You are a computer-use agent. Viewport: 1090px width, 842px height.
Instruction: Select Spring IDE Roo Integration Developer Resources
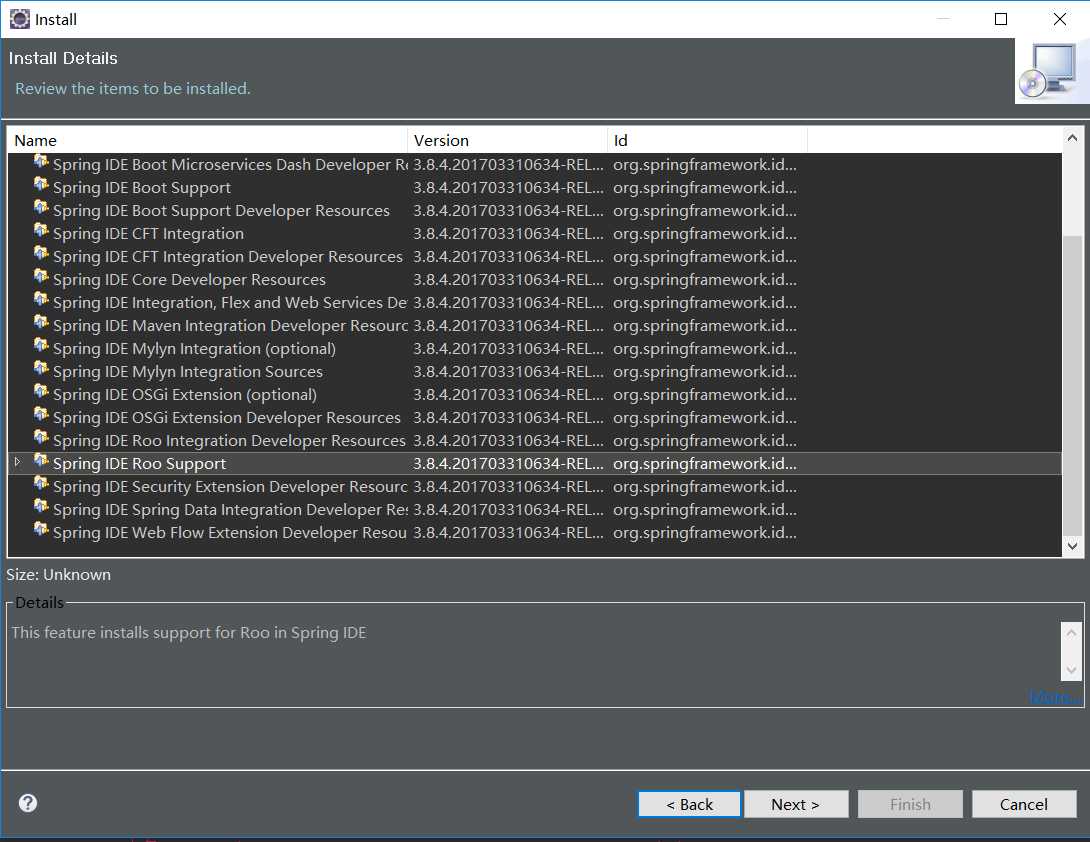point(229,441)
